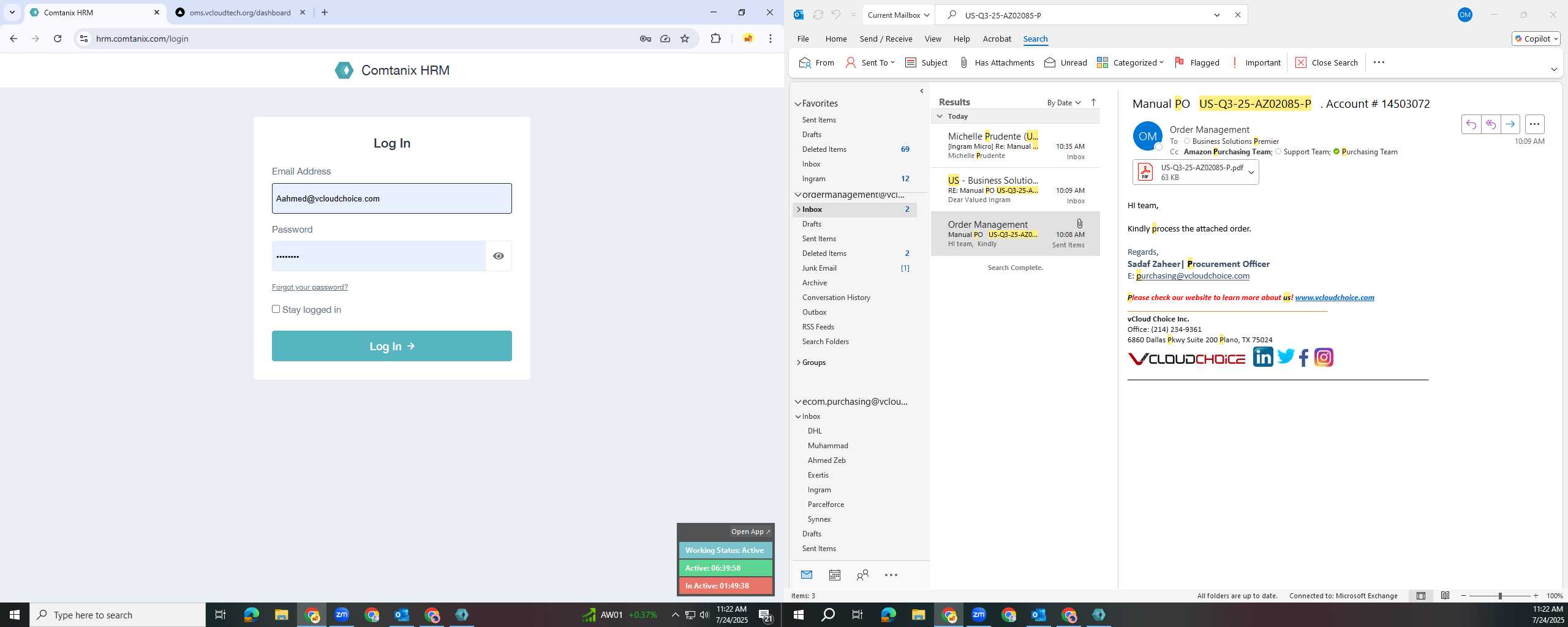The height and width of the screenshot is (627, 1568).
Task: Bookmark this page with star icon
Action: 685,39
